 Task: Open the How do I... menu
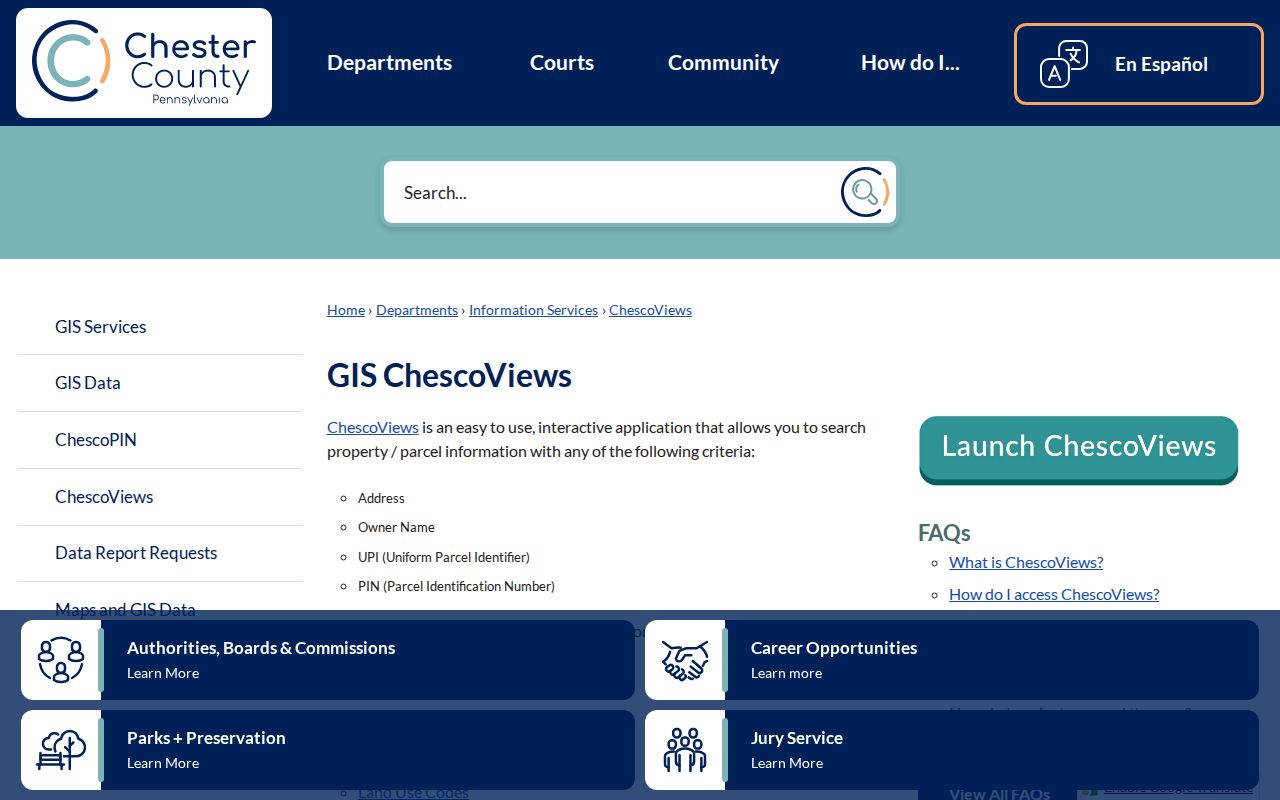click(910, 63)
